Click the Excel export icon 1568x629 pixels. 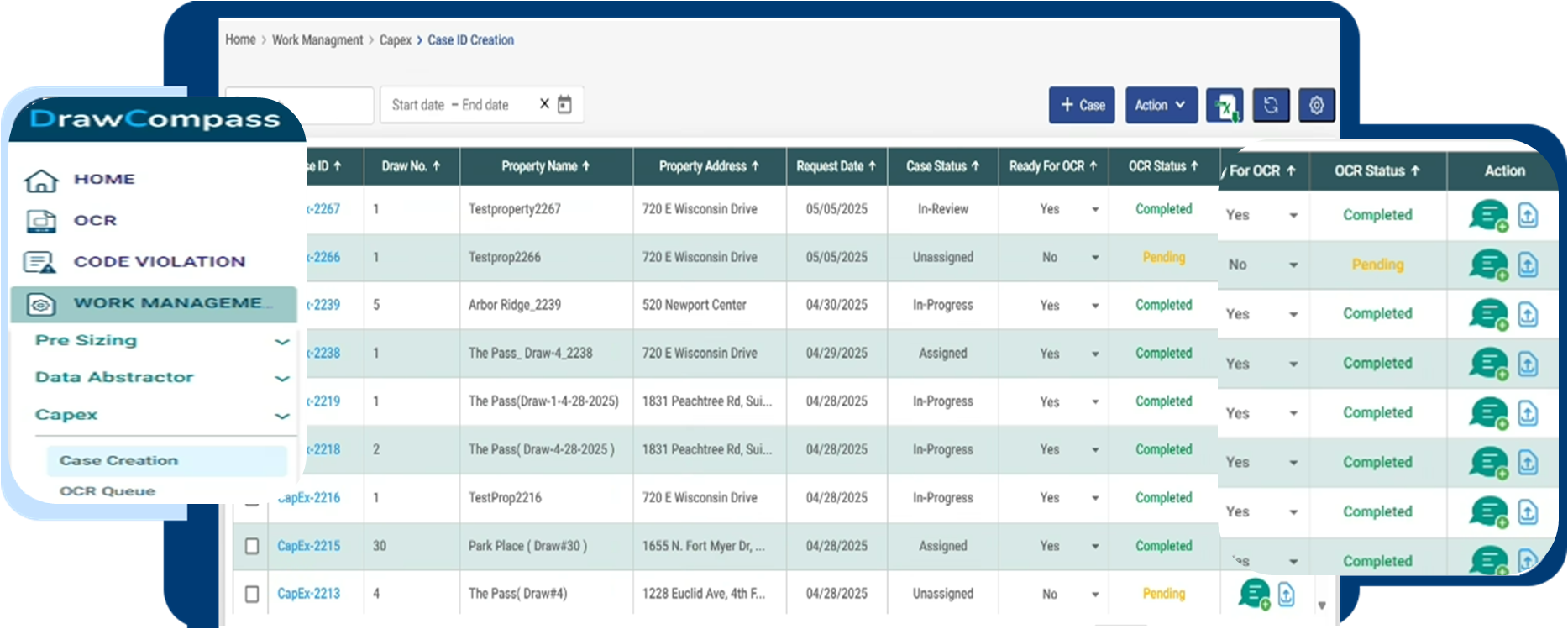coord(1225,106)
